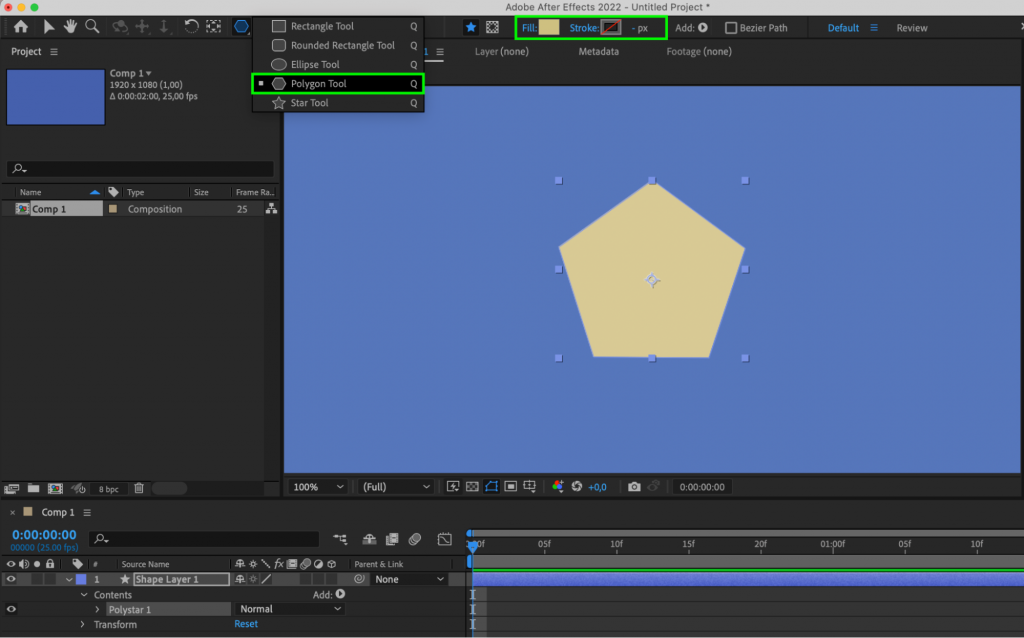1024x638 pixels.
Task: Select the Hand tool
Action: tap(69, 27)
